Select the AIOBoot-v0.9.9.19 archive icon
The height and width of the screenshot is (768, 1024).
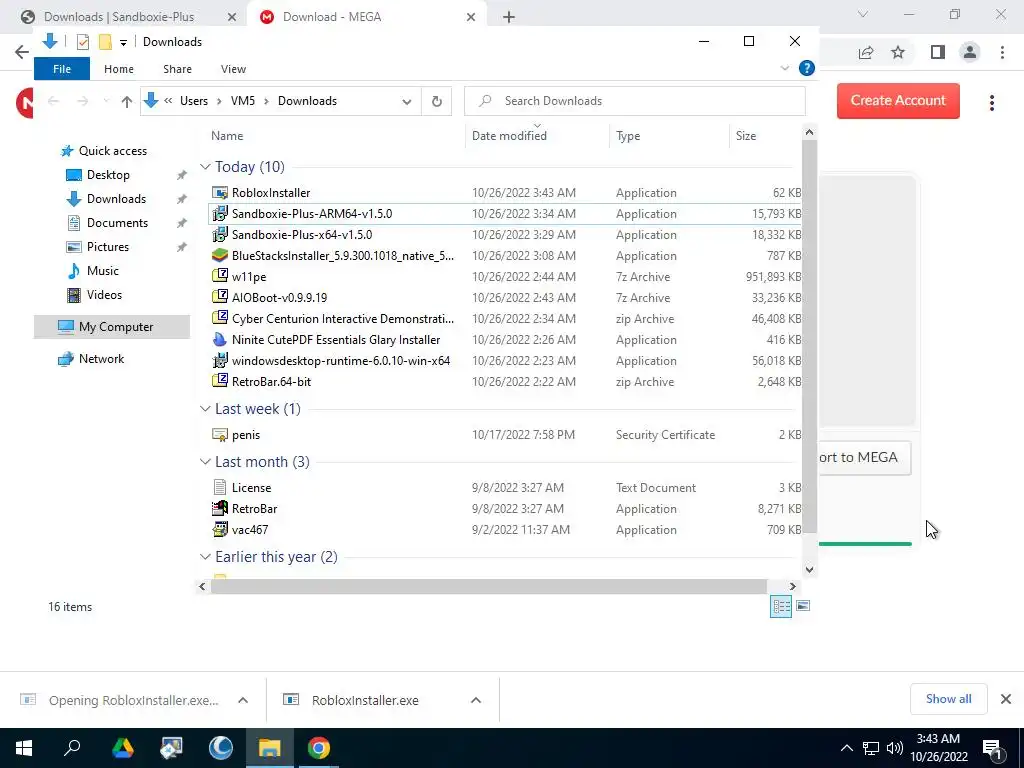tap(220, 297)
